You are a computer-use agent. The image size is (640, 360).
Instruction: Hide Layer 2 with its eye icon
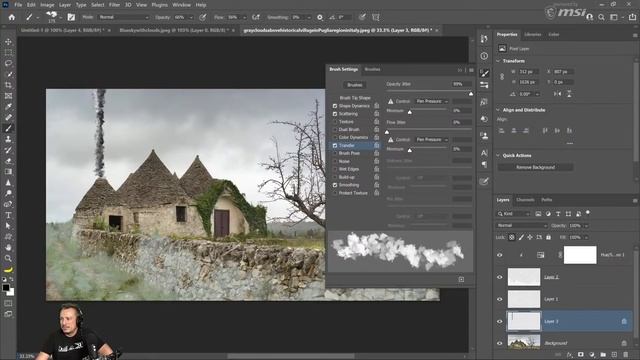pos(500,277)
